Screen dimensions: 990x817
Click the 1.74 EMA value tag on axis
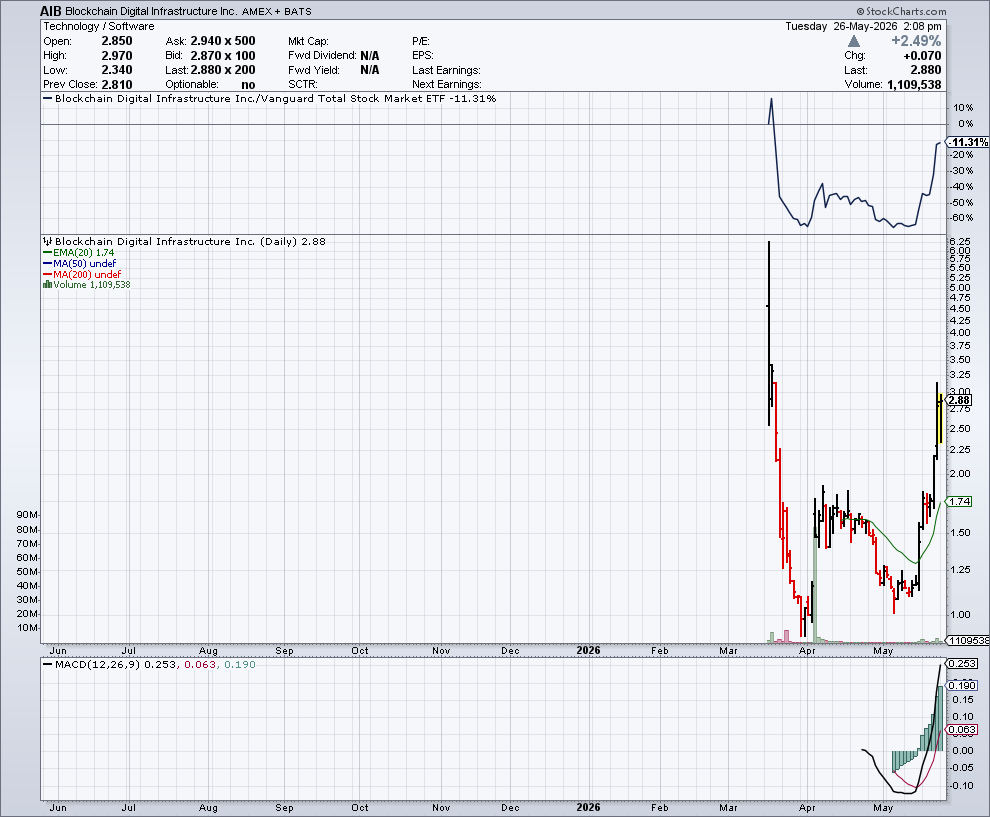959,501
